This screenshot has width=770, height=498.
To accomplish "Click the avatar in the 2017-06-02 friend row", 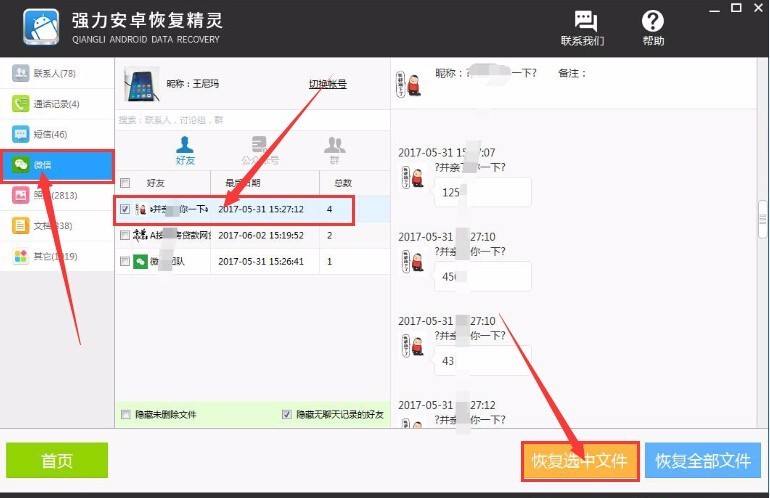I will 140,235.
